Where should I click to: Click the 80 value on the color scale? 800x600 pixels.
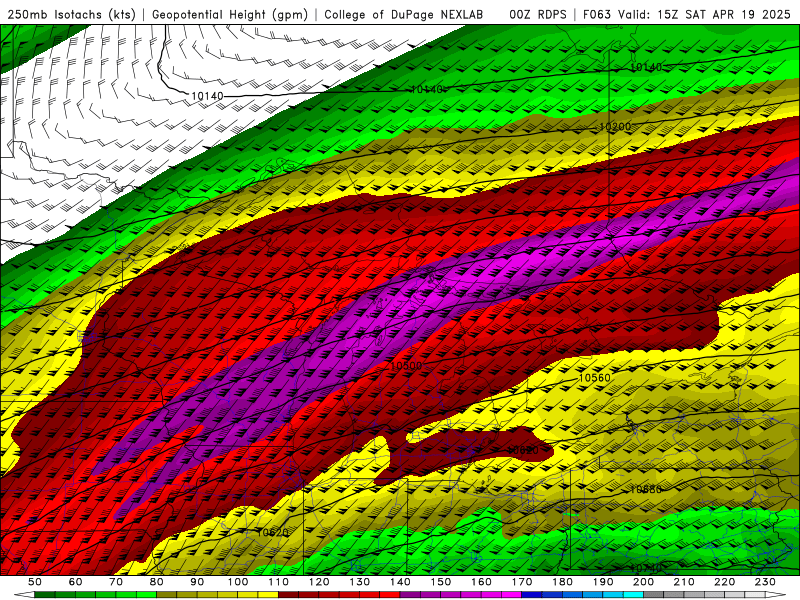157,582
